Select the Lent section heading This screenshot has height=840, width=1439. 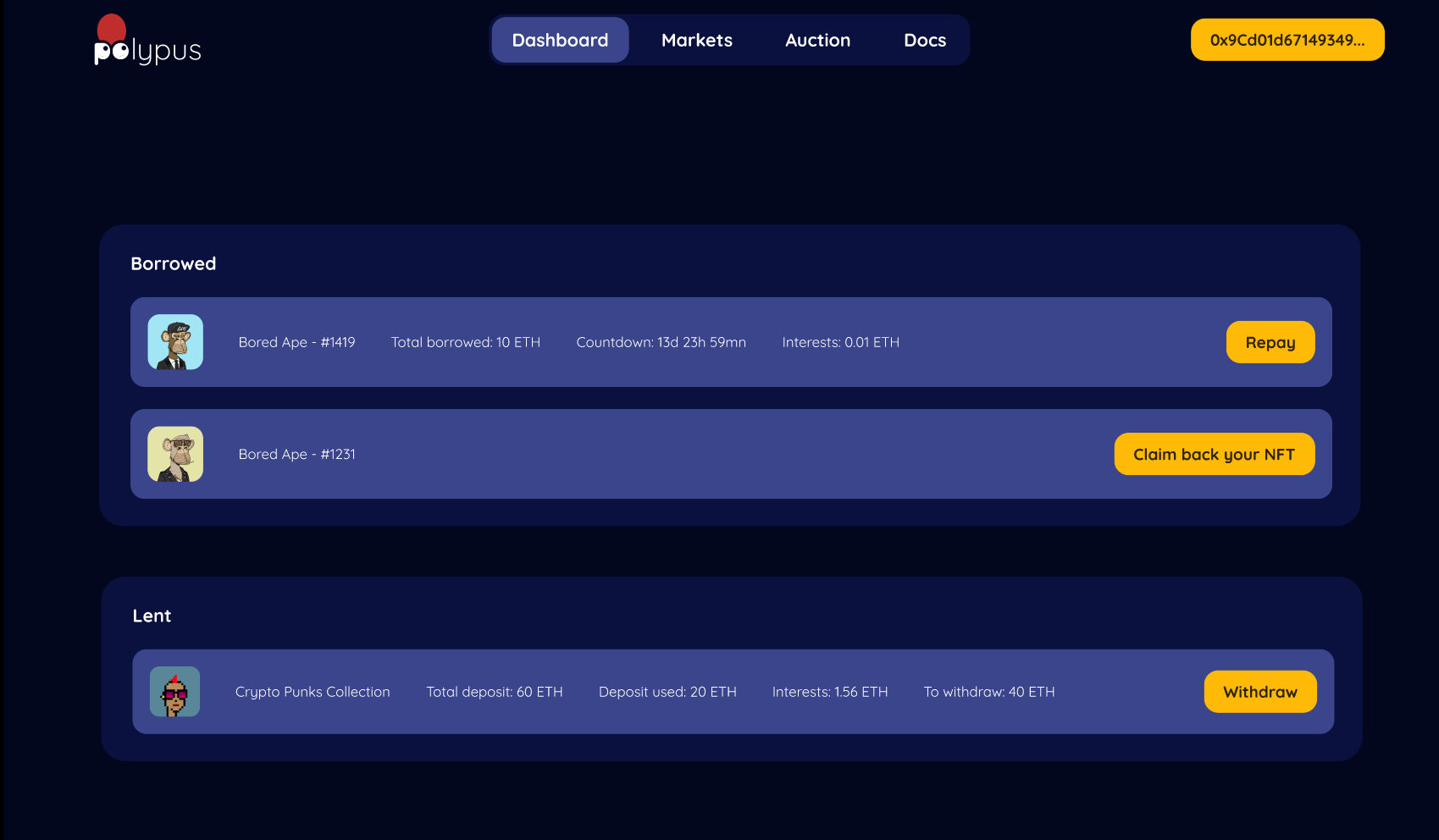coord(152,616)
